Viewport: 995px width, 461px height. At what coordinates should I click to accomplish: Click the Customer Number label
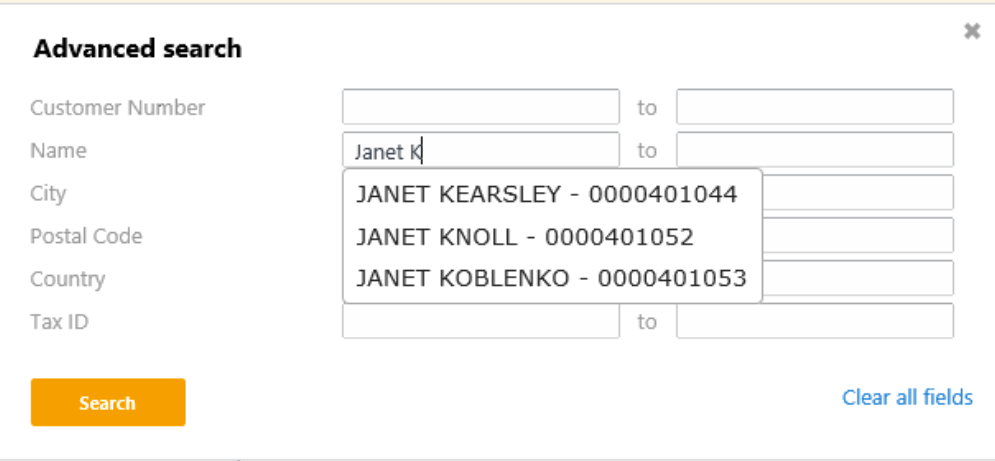click(x=118, y=107)
